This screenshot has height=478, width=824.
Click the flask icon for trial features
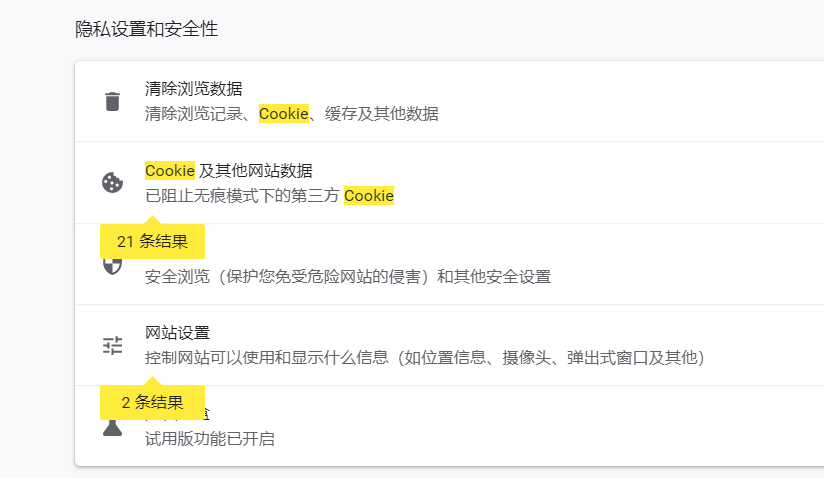(x=112, y=428)
